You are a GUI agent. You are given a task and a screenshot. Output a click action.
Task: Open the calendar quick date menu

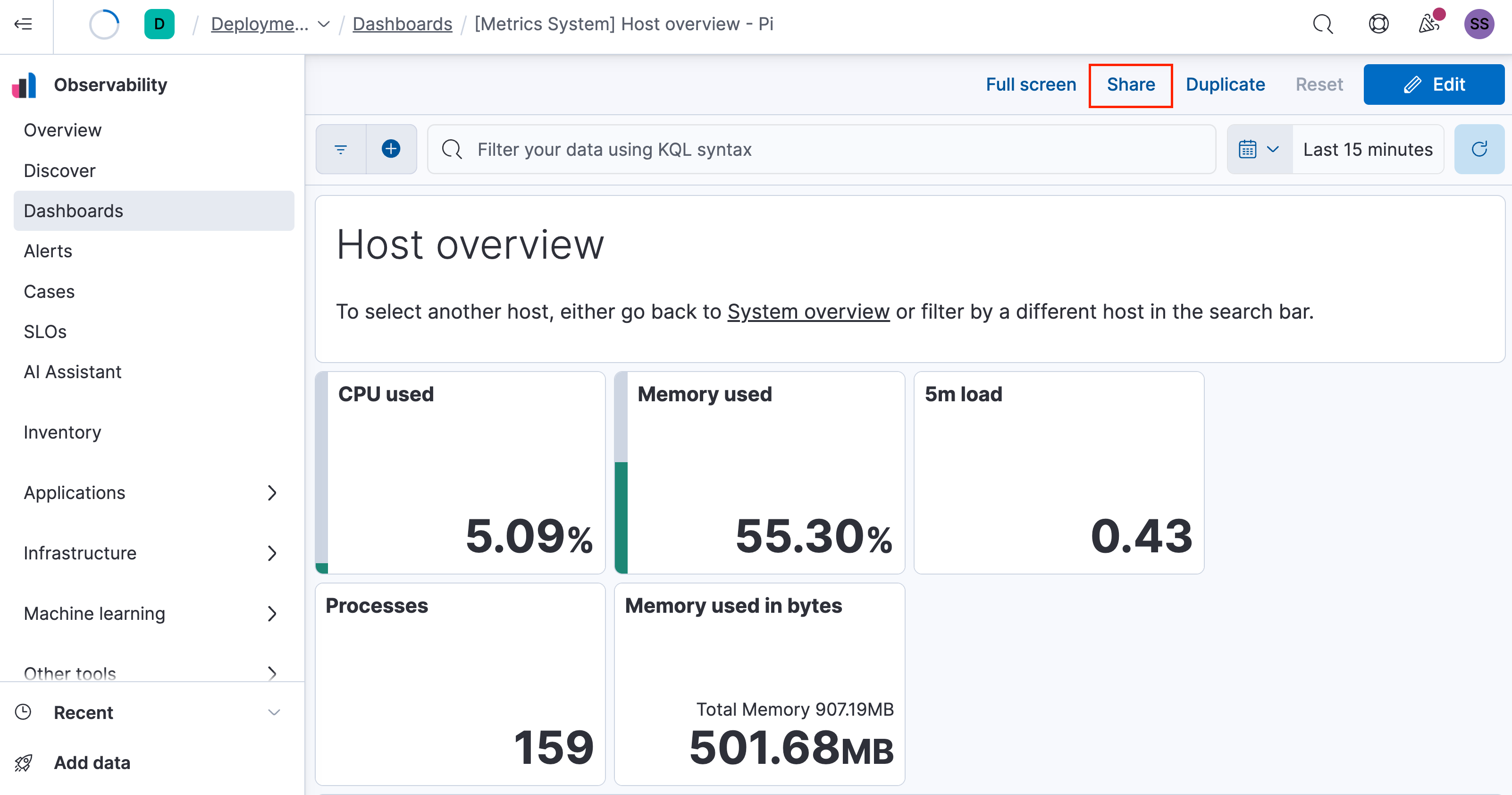[1259, 149]
